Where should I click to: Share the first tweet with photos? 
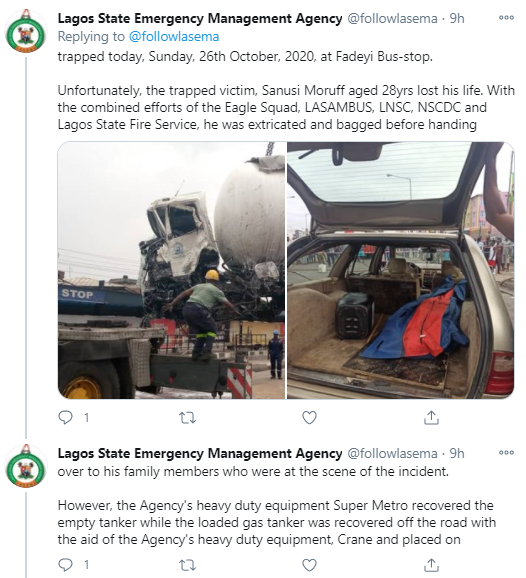coord(431,418)
